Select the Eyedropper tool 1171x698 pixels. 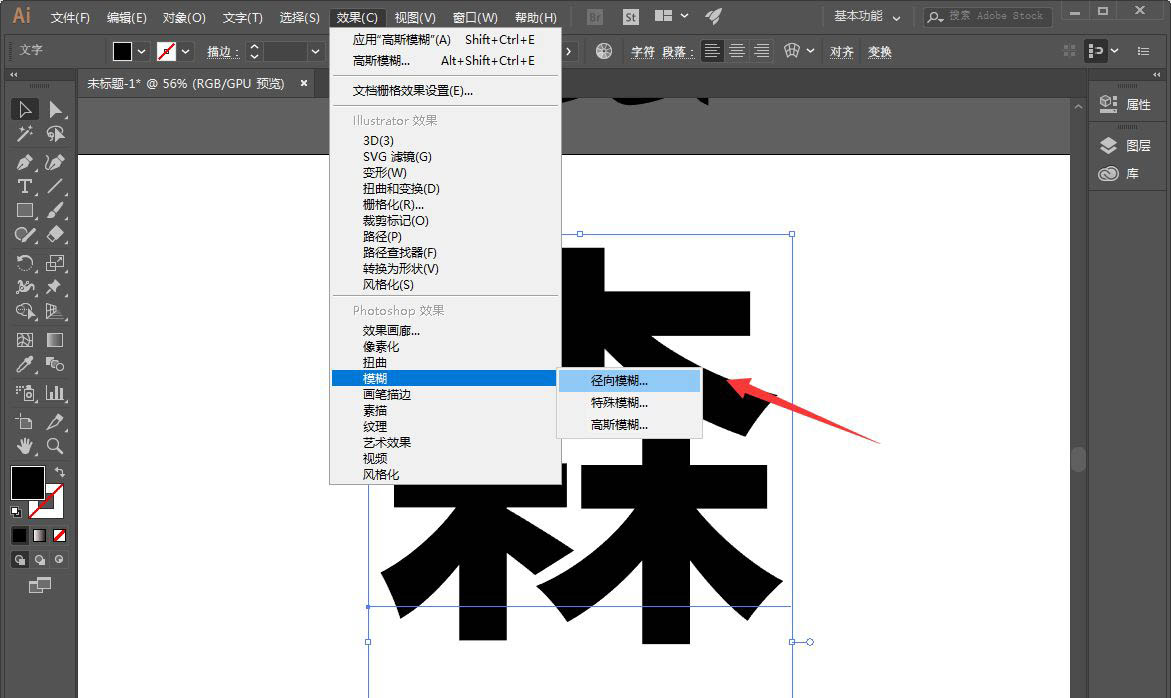[25, 364]
